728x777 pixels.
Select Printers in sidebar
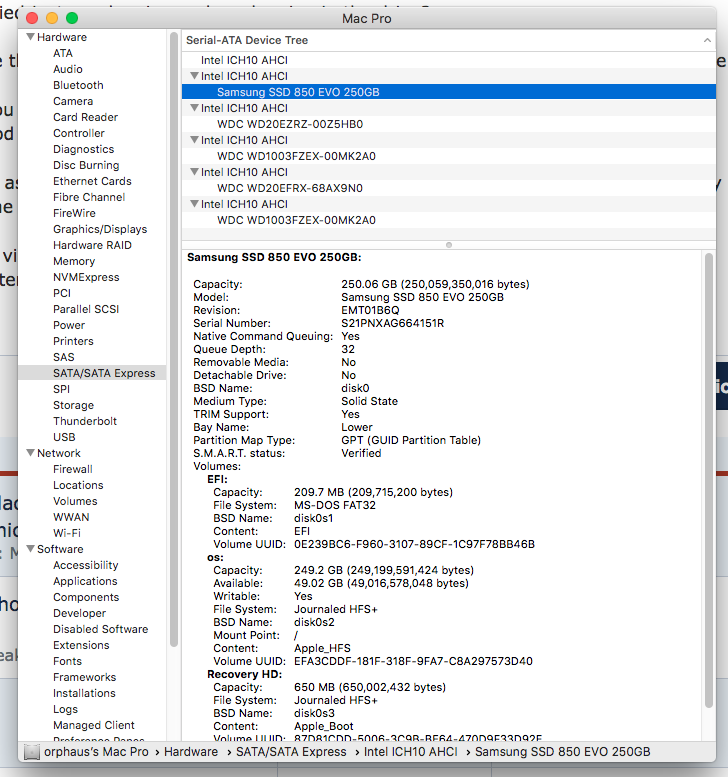[x=73, y=341]
